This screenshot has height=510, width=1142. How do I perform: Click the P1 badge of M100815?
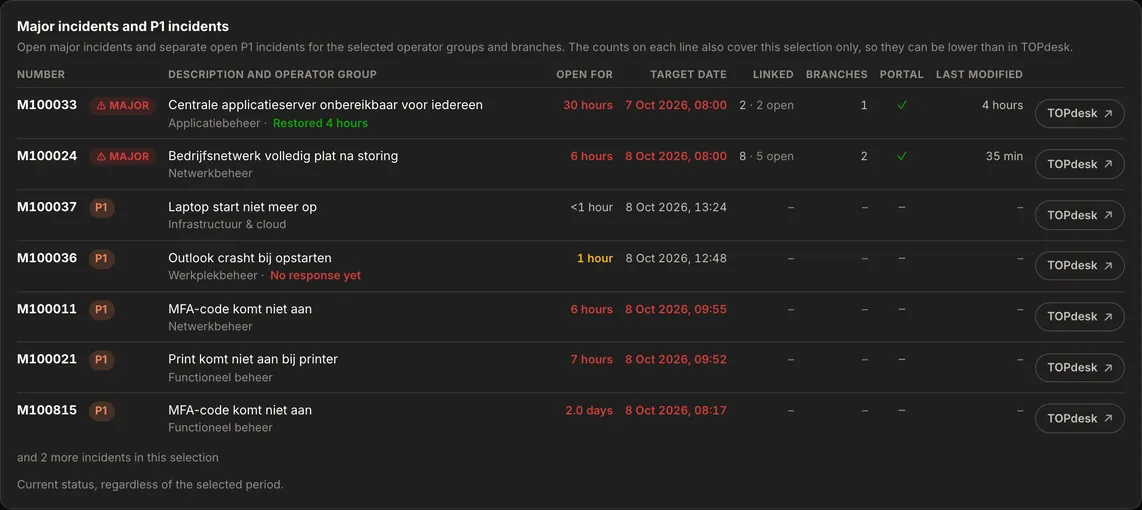point(101,411)
